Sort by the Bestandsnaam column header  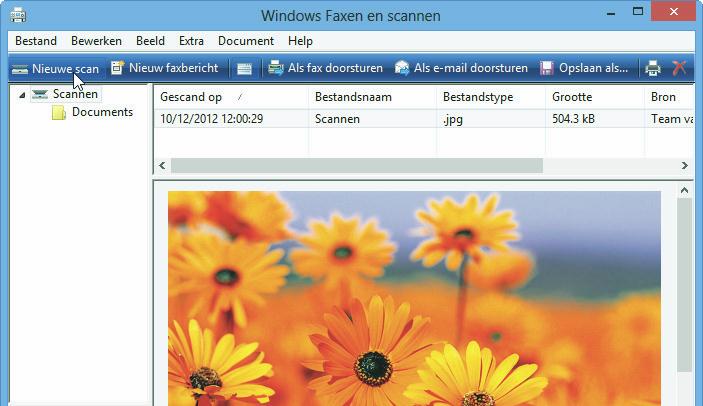352,97
